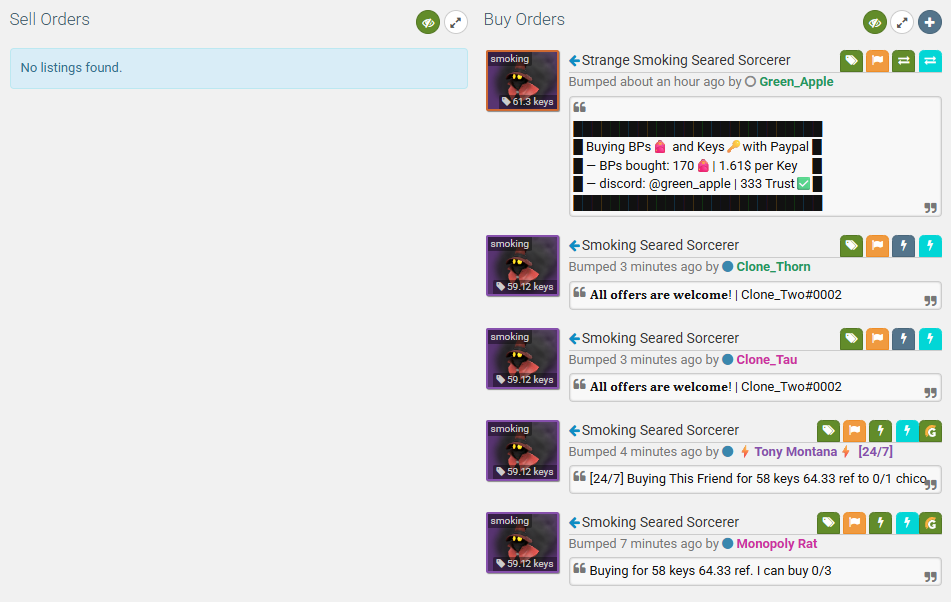
Task: Click blue arrow on Clone_Tau's listing title
Action: click(x=574, y=338)
